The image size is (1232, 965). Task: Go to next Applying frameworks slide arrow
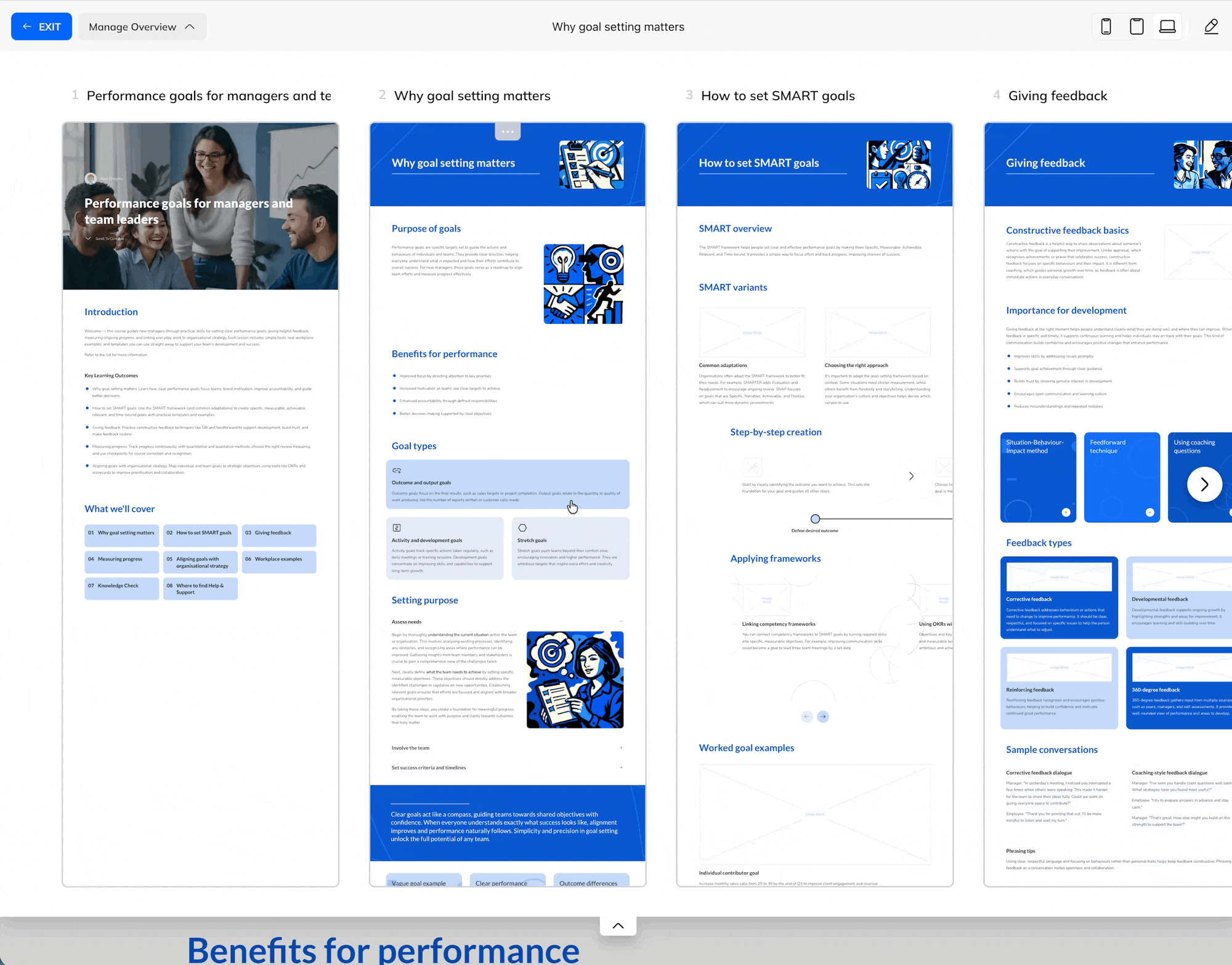coord(823,716)
